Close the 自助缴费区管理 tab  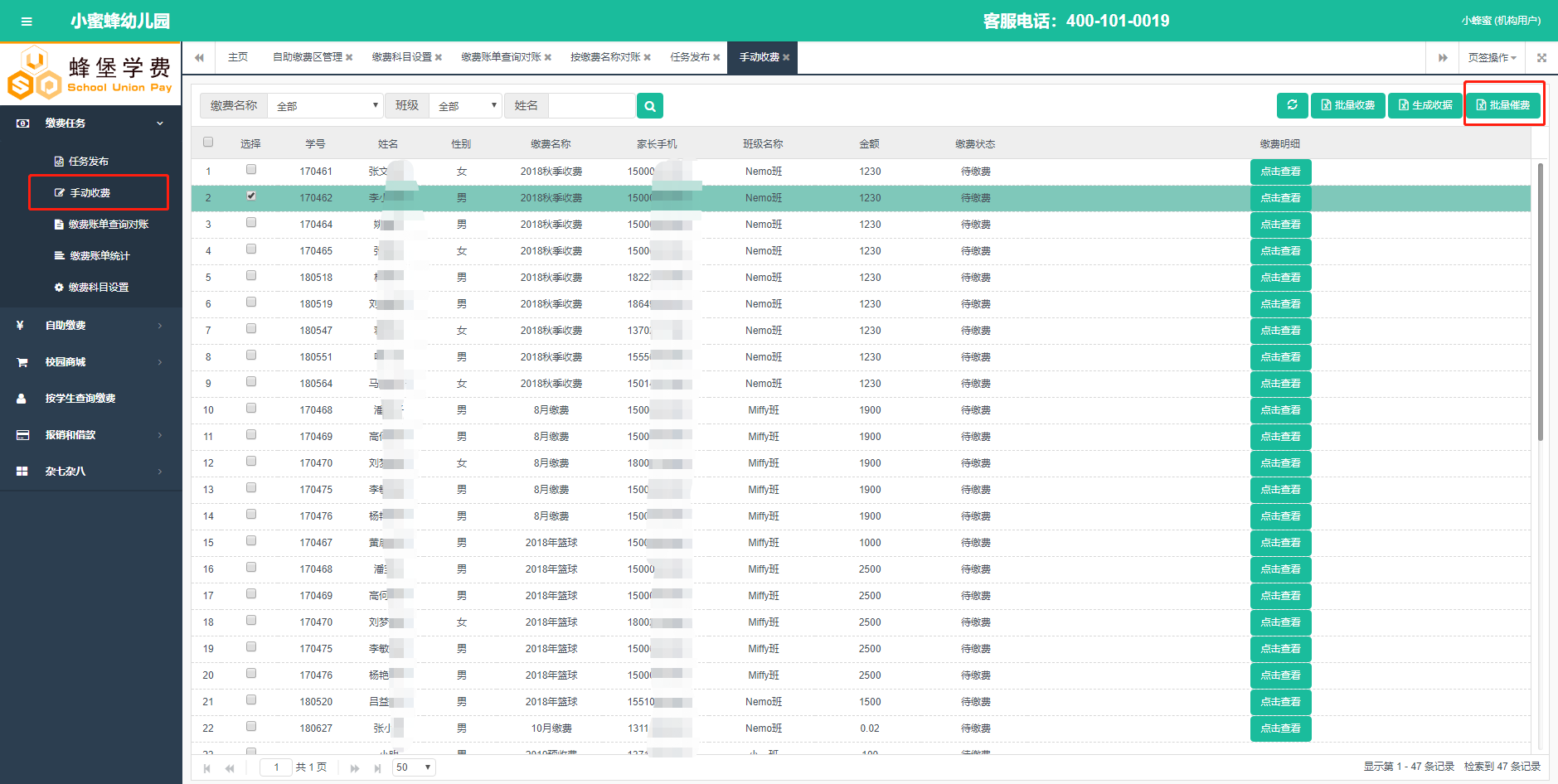(349, 57)
